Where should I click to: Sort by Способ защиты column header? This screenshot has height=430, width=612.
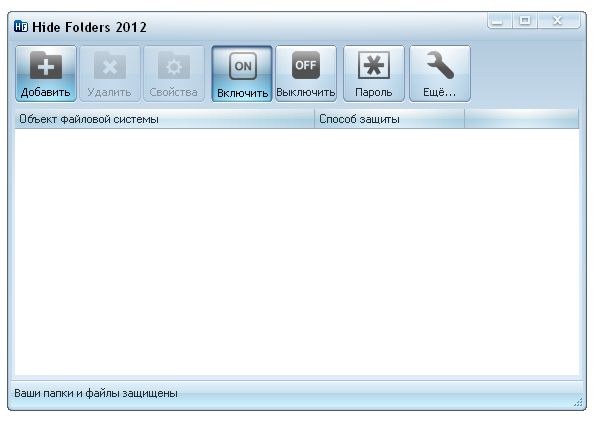pos(390,119)
